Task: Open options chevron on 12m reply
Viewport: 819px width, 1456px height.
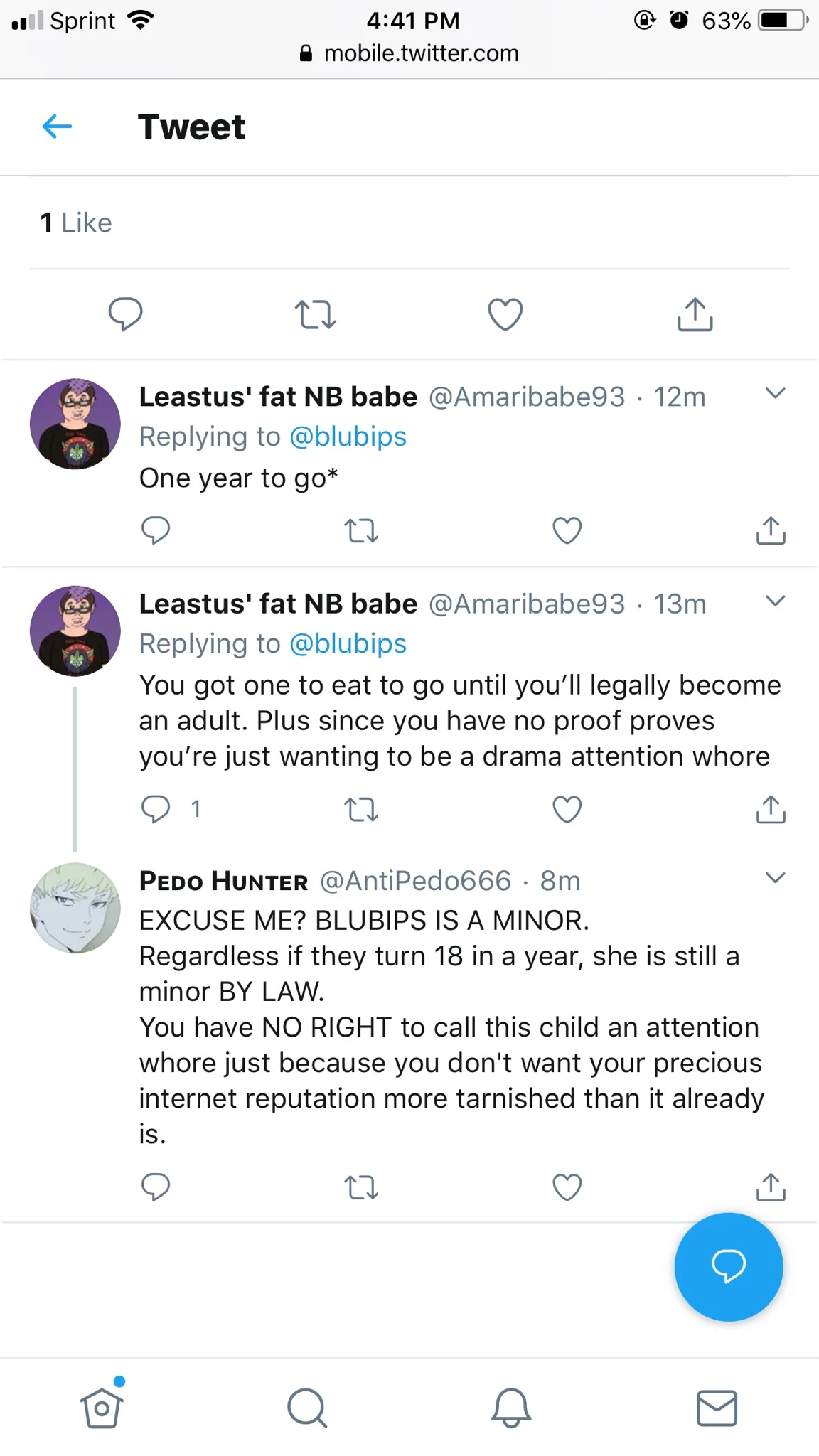Action: point(775,393)
